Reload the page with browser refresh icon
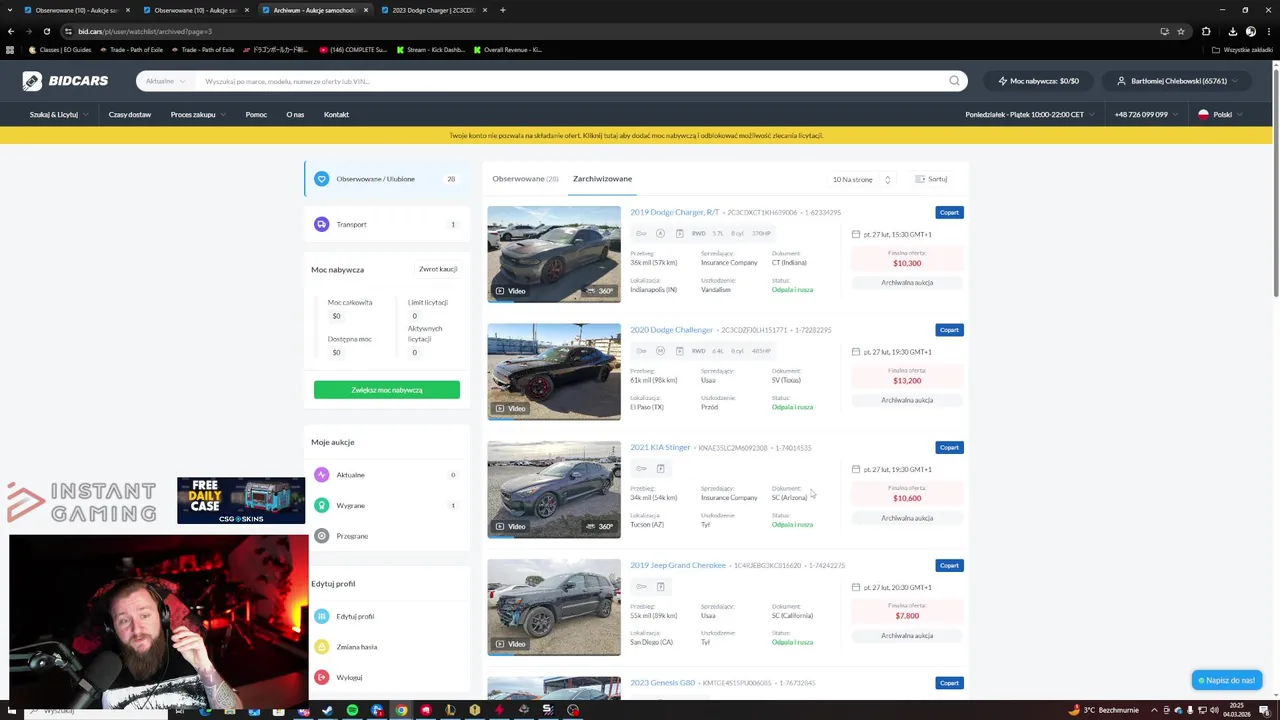The height and width of the screenshot is (720, 1280). coord(46,31)
